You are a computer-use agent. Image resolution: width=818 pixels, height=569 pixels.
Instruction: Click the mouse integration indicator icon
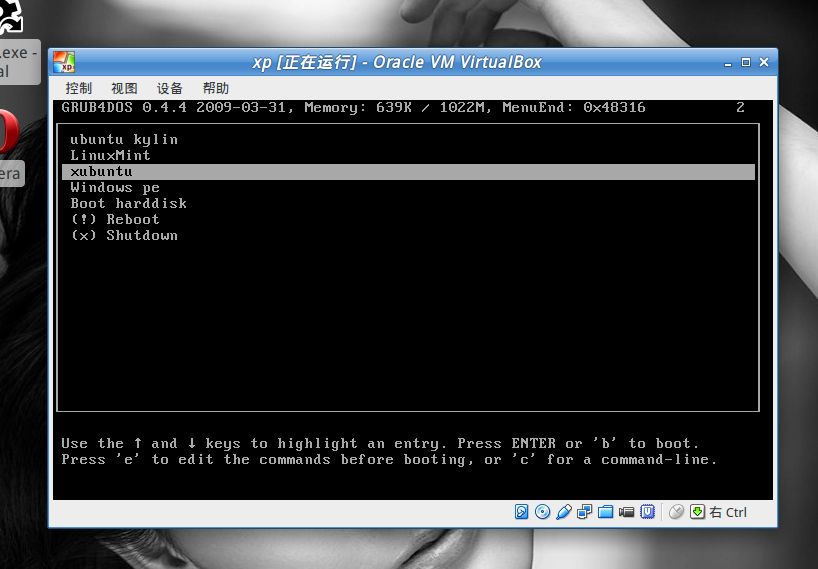[x=676, y=512]
